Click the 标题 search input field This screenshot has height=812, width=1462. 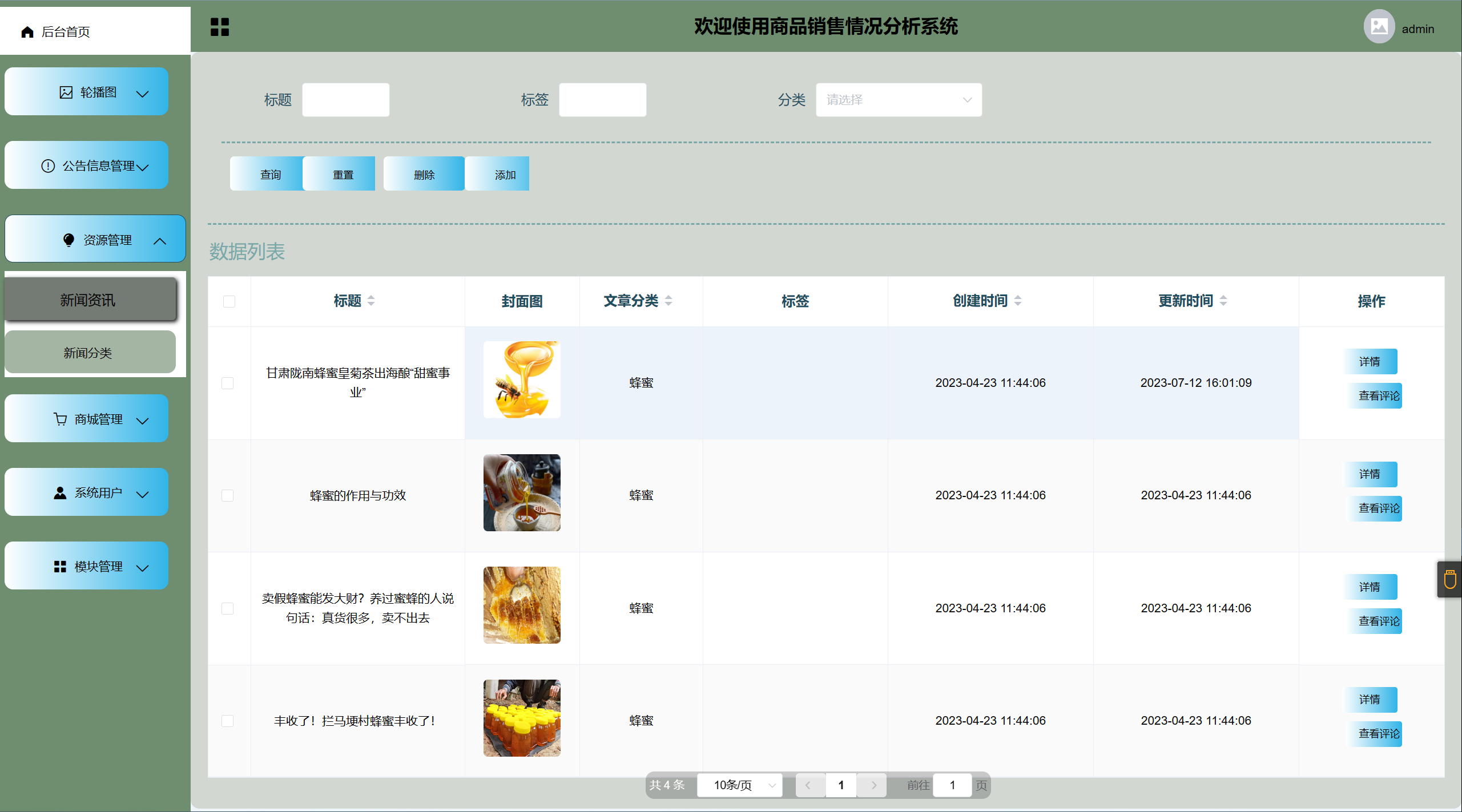point(346,100)
